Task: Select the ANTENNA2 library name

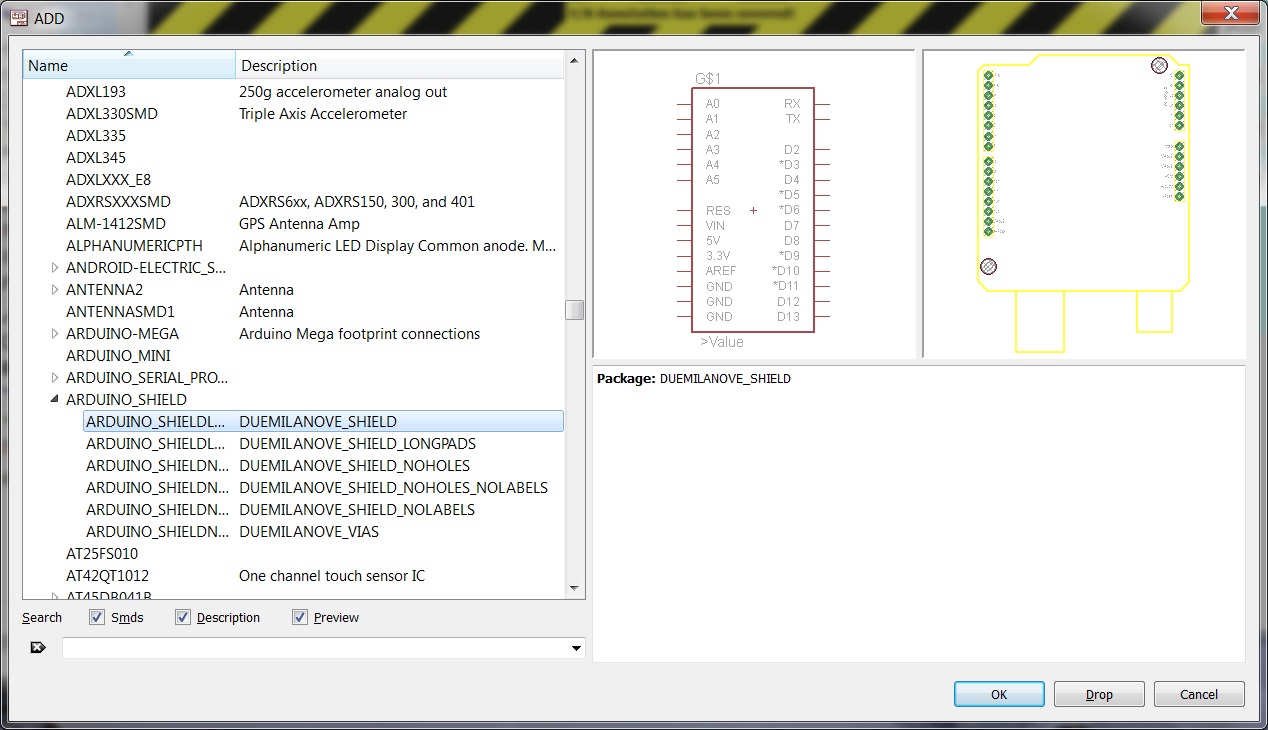Action: coord(104,290)
